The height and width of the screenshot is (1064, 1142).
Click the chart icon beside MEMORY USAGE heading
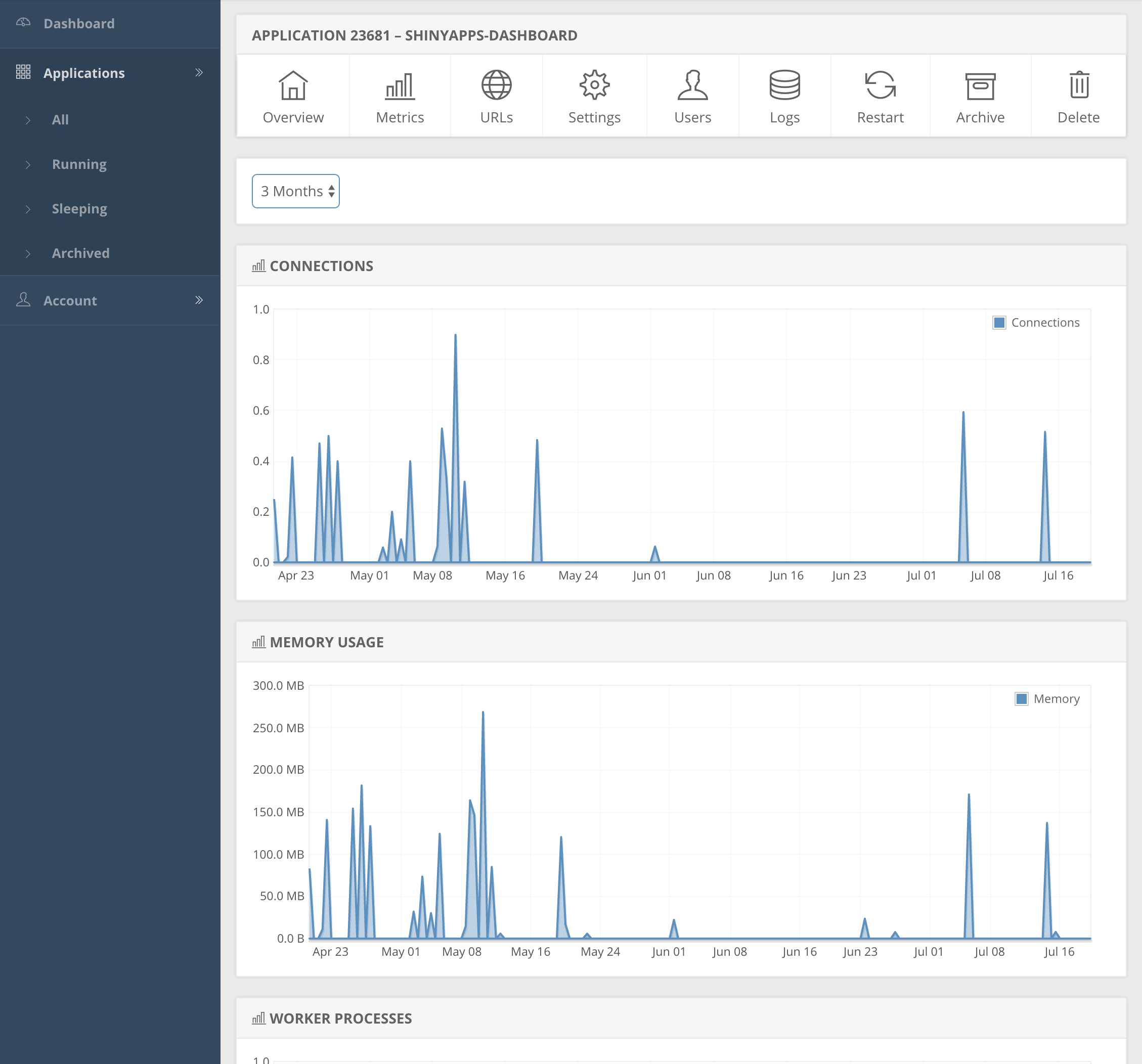258,642
